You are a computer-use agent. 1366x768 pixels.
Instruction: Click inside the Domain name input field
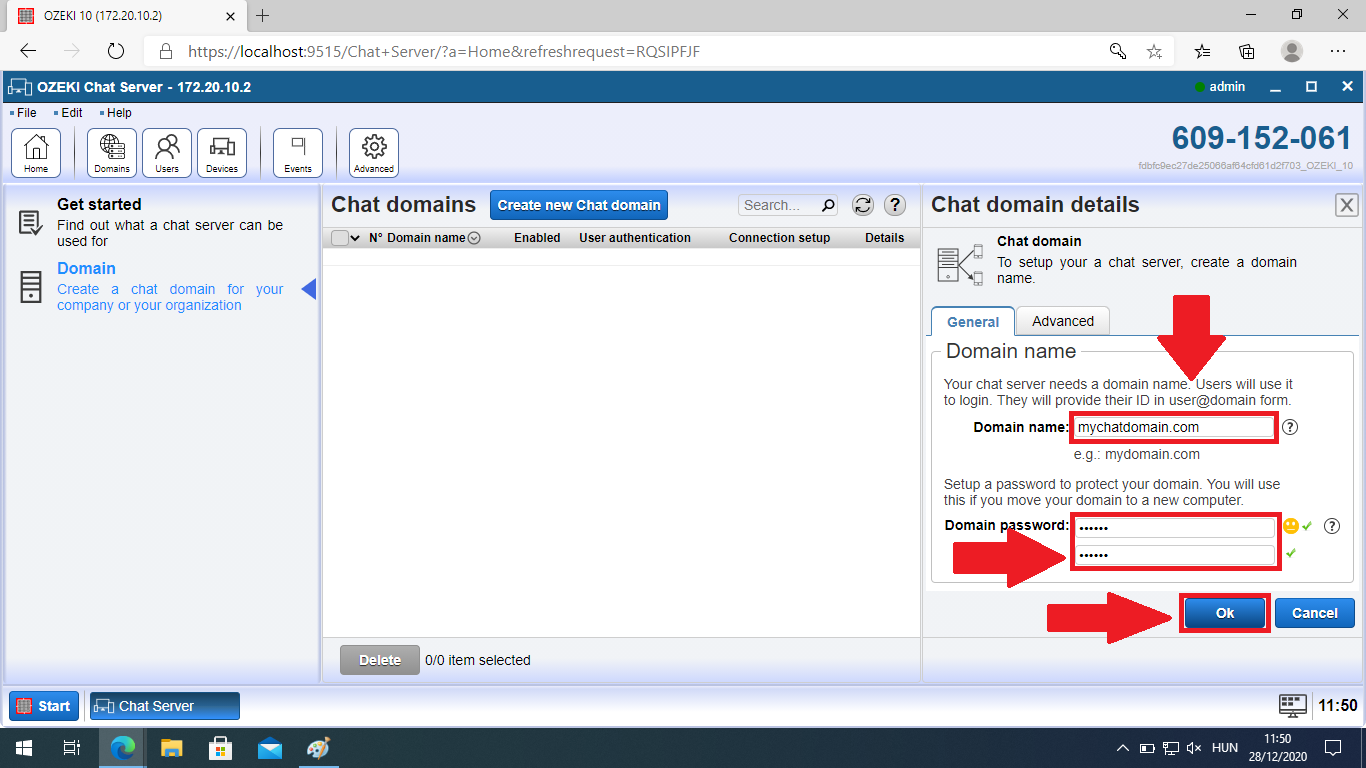[x=1172, y=427]
